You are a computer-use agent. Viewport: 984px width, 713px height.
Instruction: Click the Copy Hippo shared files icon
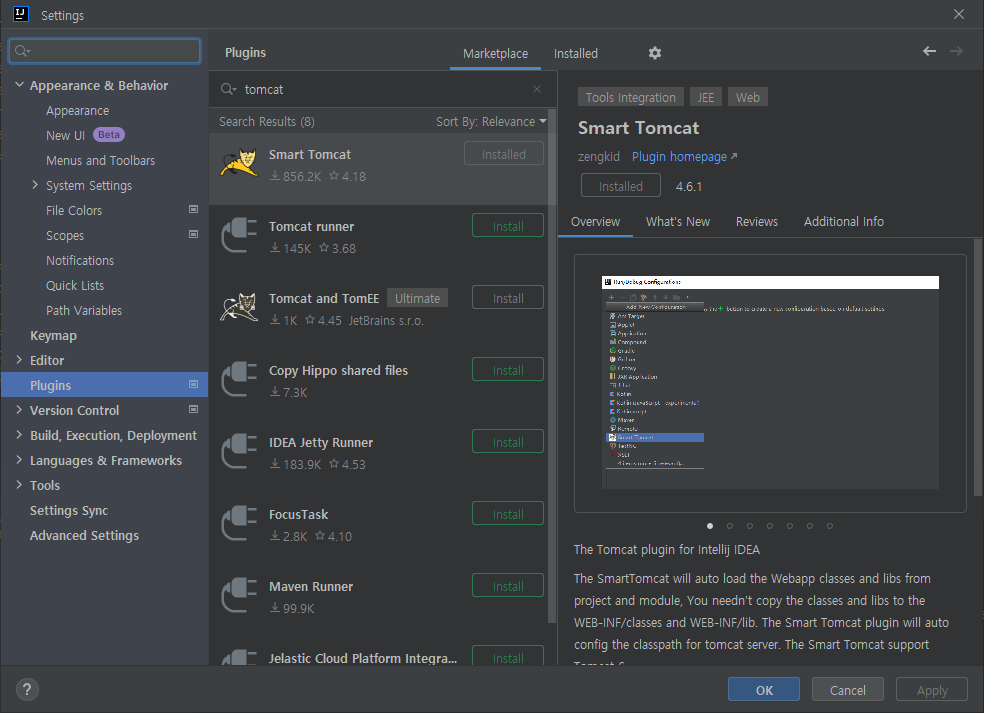click(239, 379)
